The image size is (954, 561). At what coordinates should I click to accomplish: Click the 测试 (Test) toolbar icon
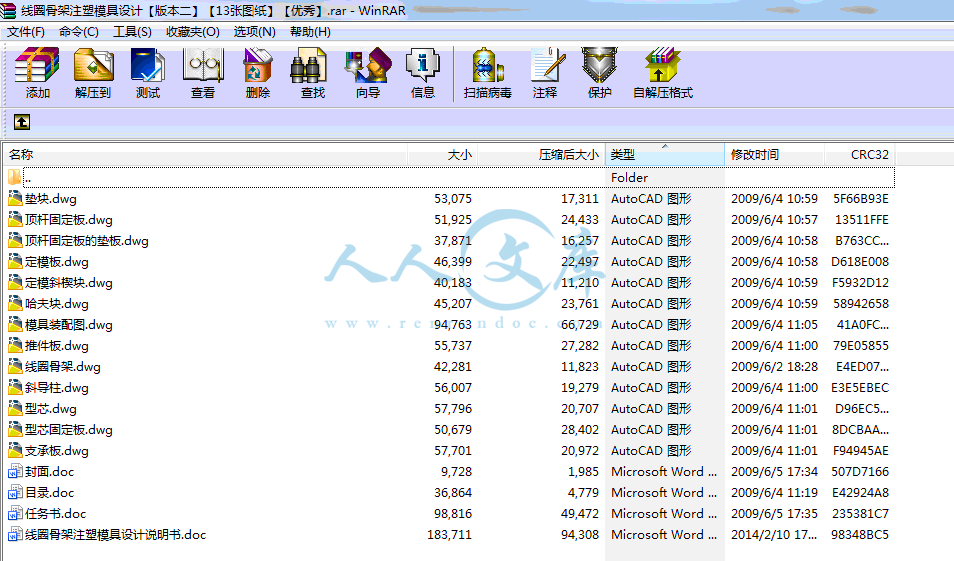[148, 65]
